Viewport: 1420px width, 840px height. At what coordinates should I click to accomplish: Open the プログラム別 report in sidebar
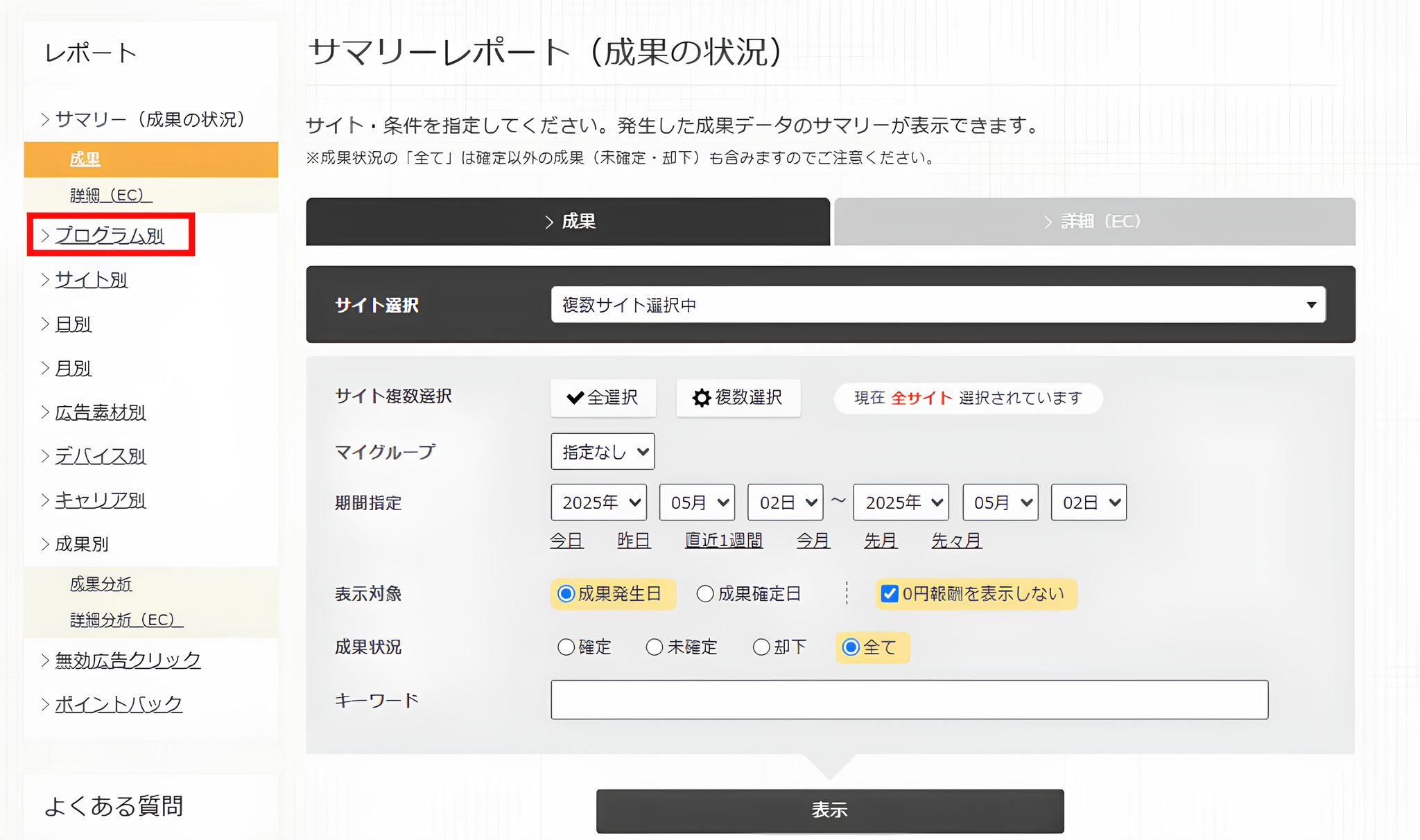(x=110, y=235)
